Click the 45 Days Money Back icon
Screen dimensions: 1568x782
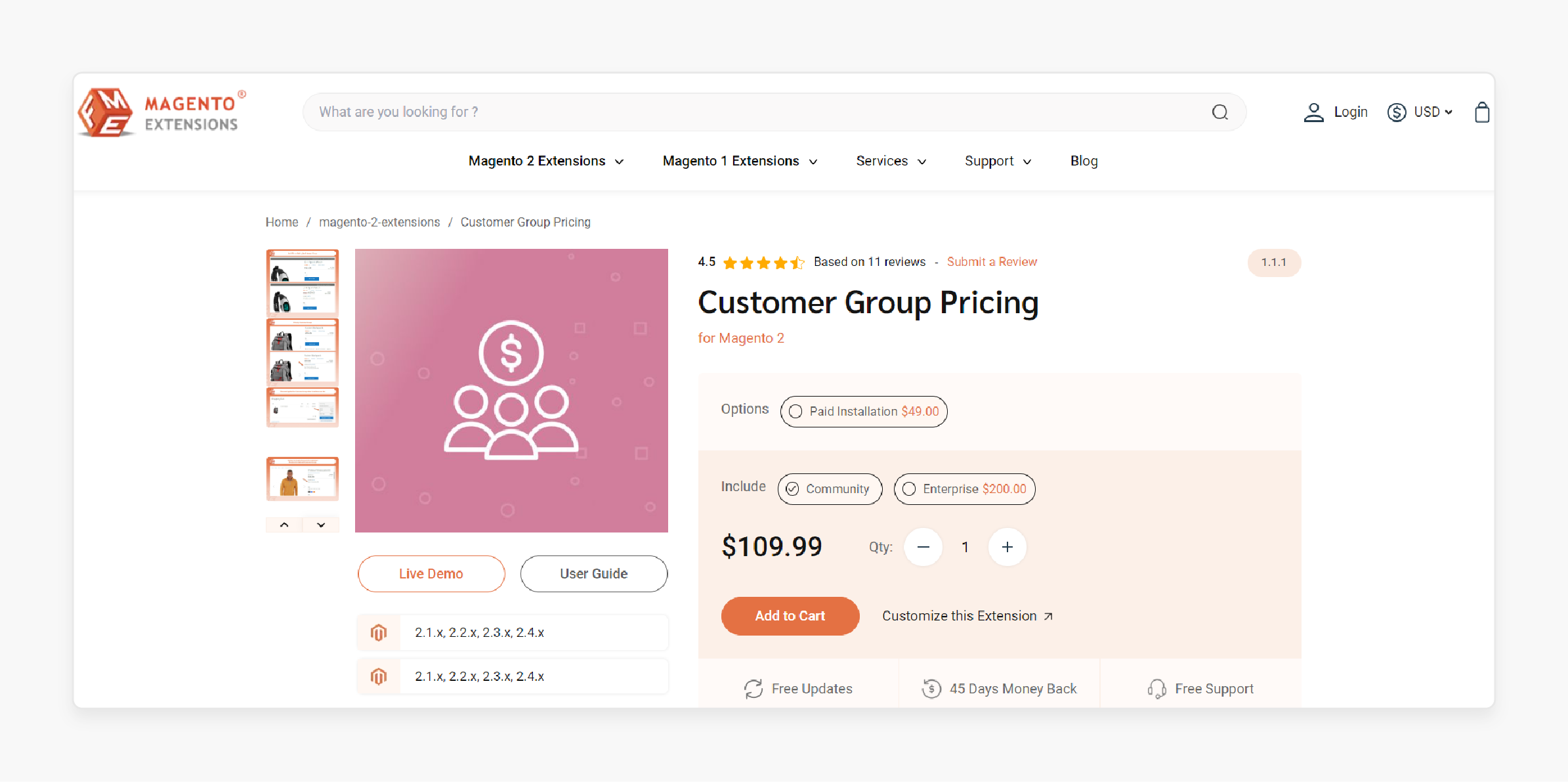point(931,689)
